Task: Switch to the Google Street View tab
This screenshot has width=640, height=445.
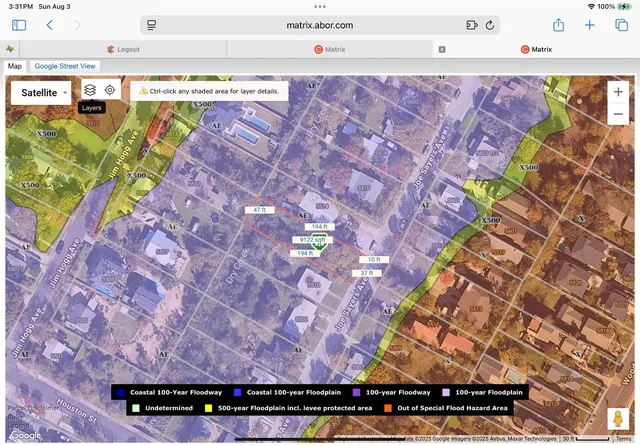Action: 65,66
